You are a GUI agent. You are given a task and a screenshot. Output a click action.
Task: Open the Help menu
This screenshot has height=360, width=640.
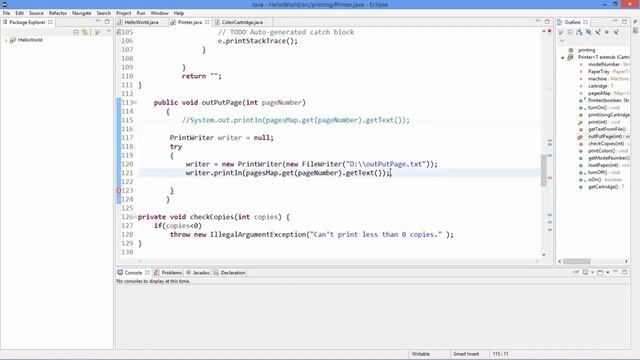click(179, 13)
